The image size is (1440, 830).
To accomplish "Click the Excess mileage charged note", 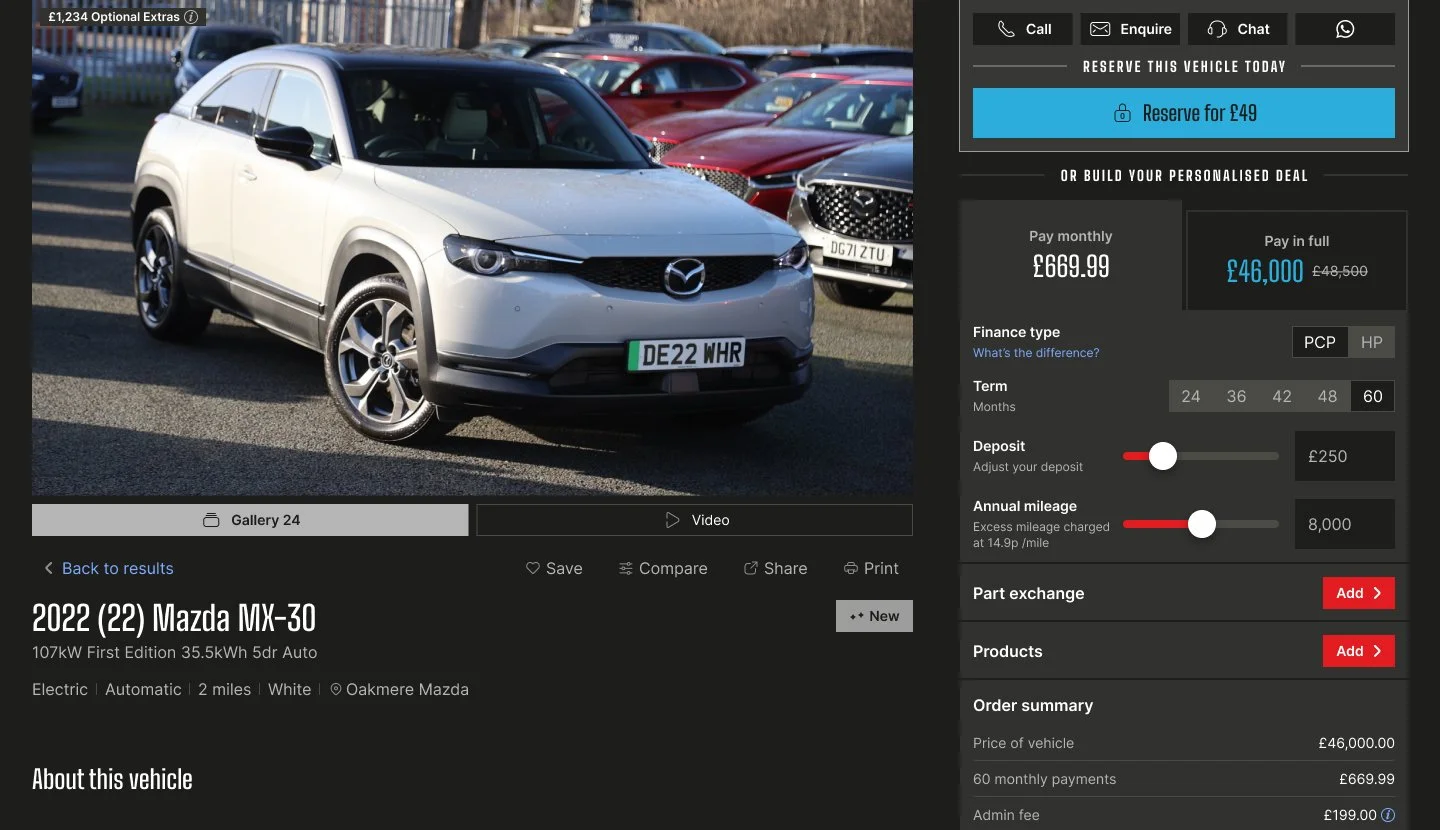I will click(1041, 534).
